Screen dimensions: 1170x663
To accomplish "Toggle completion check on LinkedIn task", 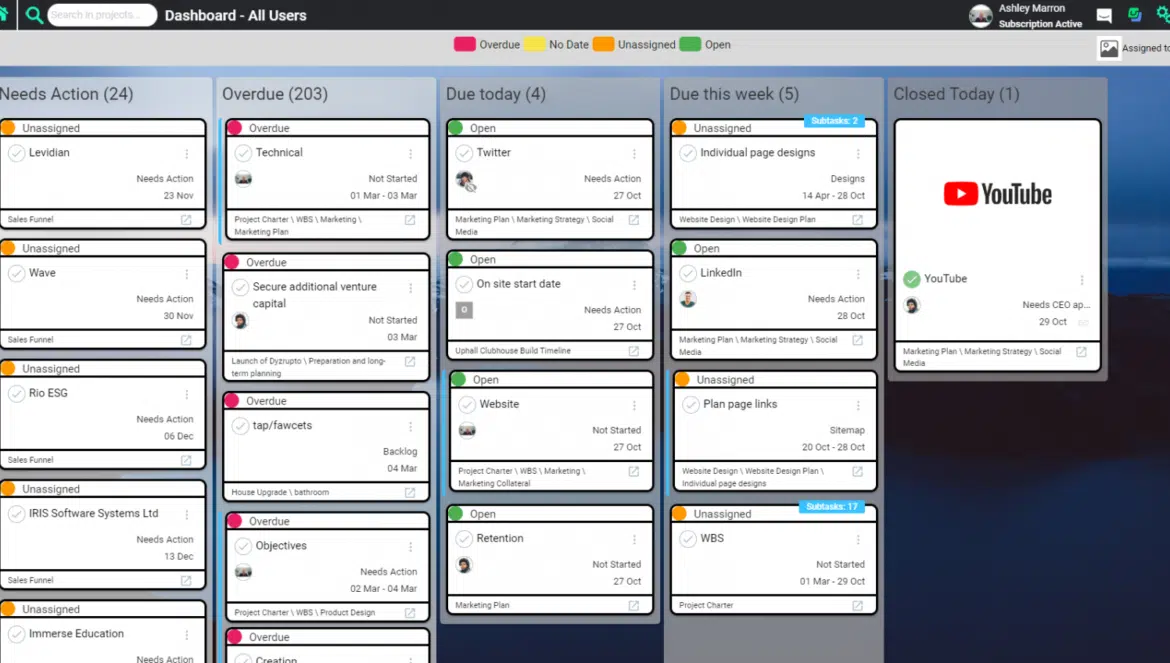I will (x=688, y=273).
